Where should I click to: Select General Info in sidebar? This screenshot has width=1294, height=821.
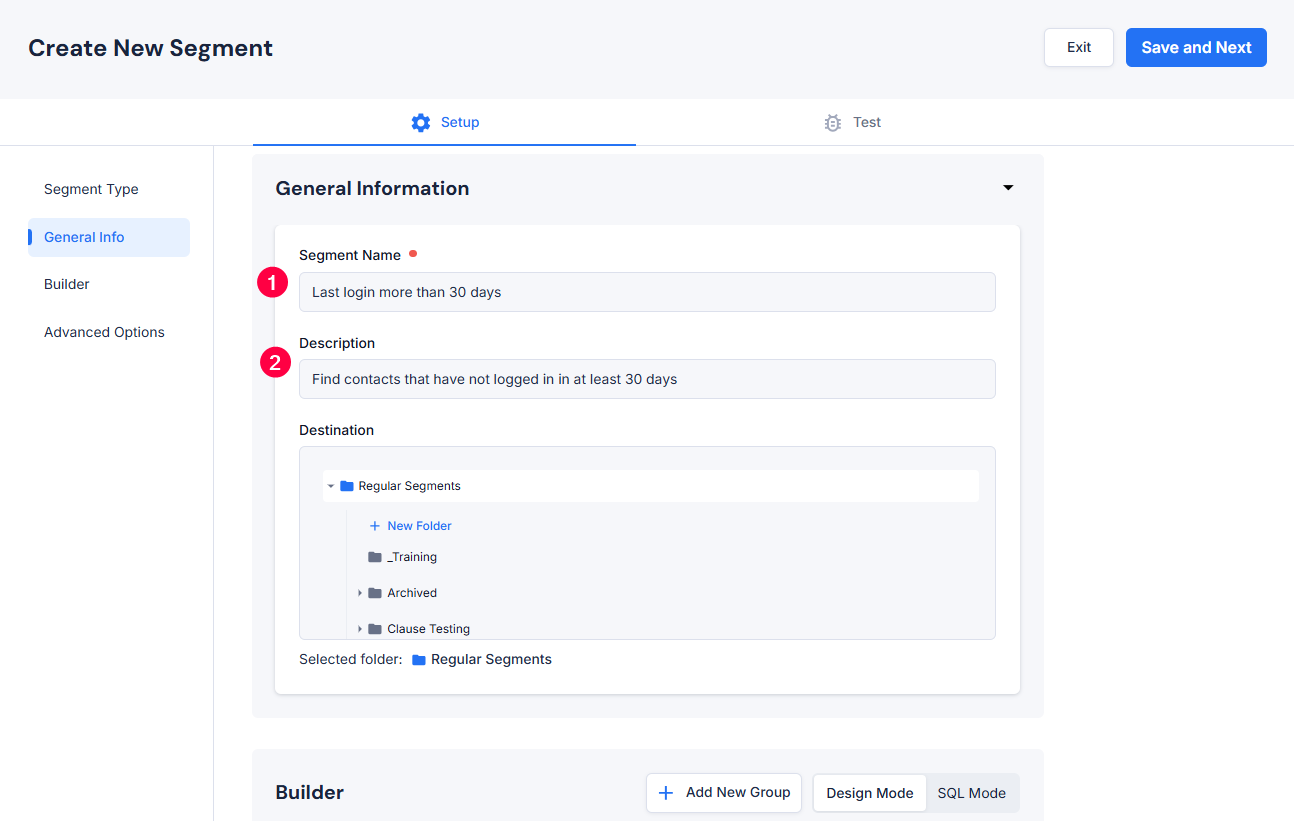(x=109, y=237)
